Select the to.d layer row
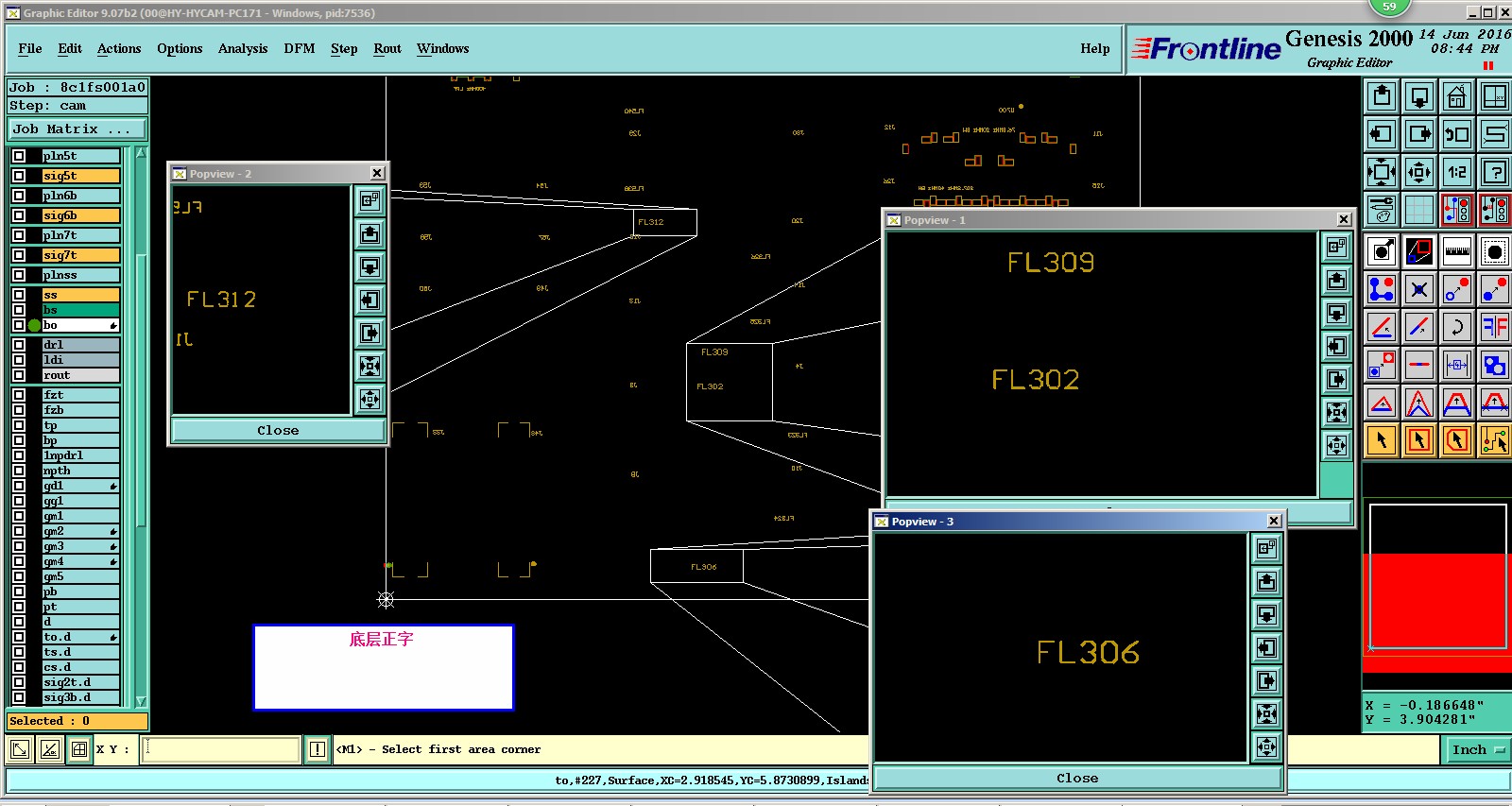The height and width of the screenshot is (806, 1512). pyautogui.click(x=81, y=637)
